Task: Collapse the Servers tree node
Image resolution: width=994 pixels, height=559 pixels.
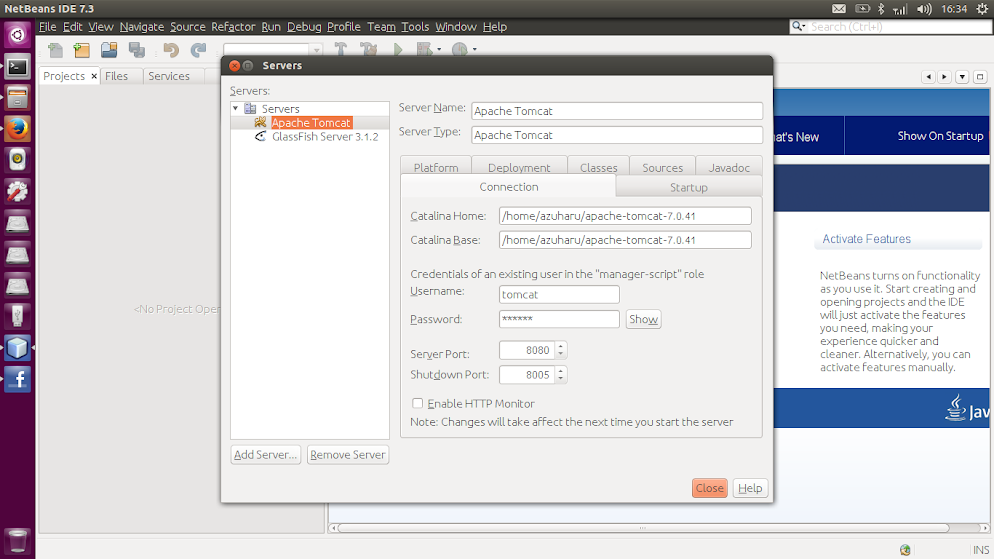Action: click(x=236, y=108)
